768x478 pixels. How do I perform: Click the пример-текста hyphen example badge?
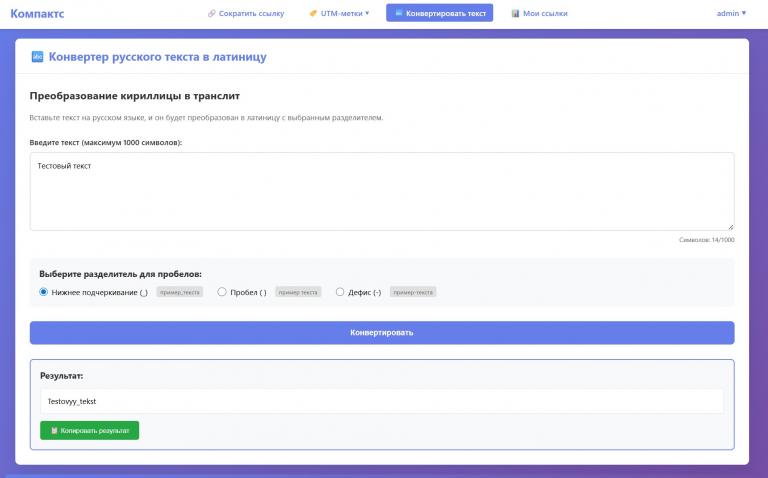[x=413, y=292]
